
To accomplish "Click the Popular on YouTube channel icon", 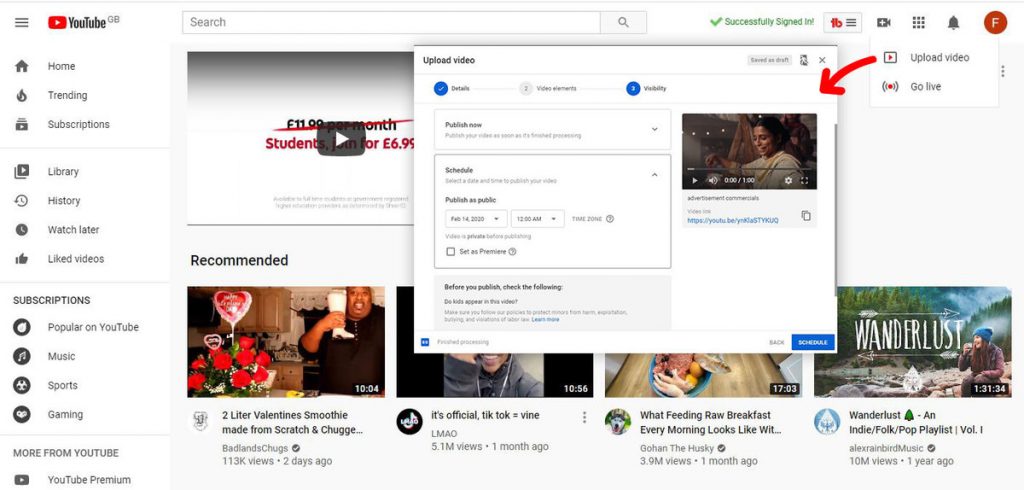I will pyautogui.click(x=22, y=327).
